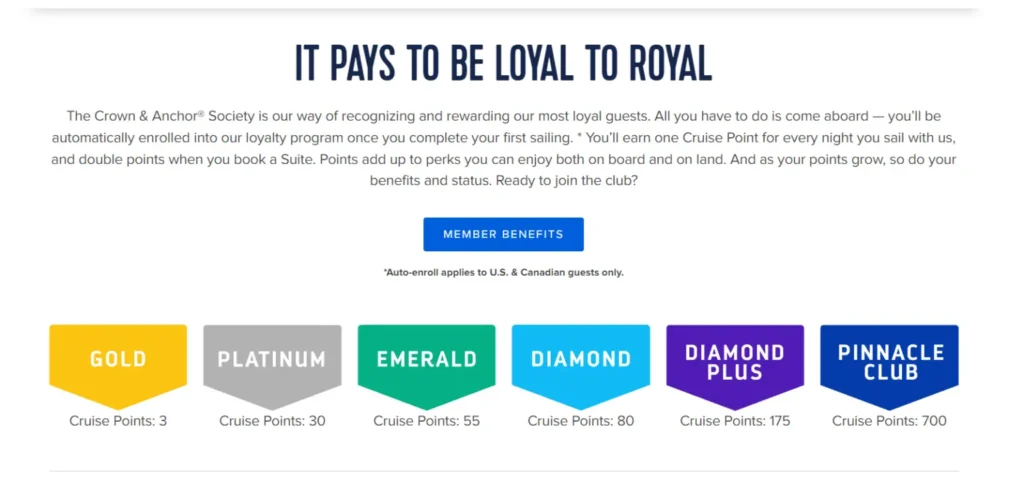Select the yellow Gold tier badge
This screenshot has height=481, width=1024.
[118, 359]
